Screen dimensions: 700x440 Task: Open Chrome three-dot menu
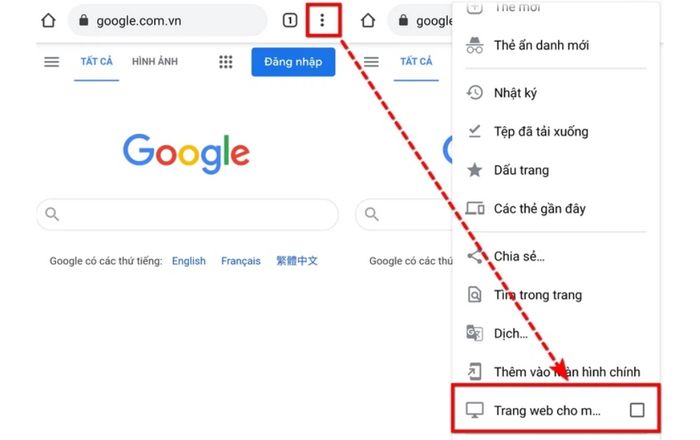[x=322, y=20]
